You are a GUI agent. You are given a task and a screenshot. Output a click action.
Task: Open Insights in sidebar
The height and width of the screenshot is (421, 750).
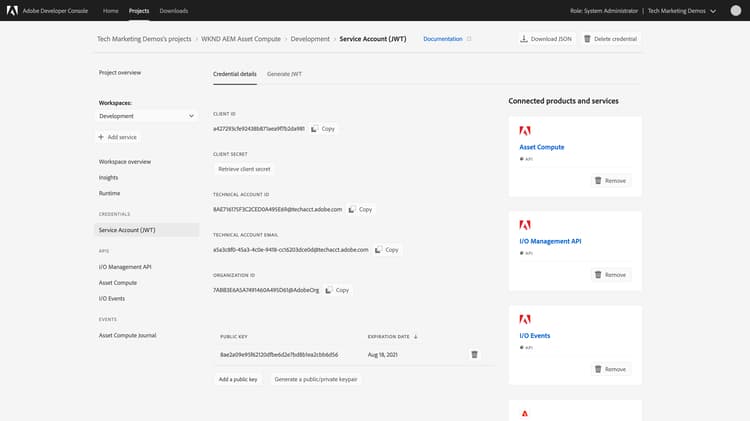109,177
